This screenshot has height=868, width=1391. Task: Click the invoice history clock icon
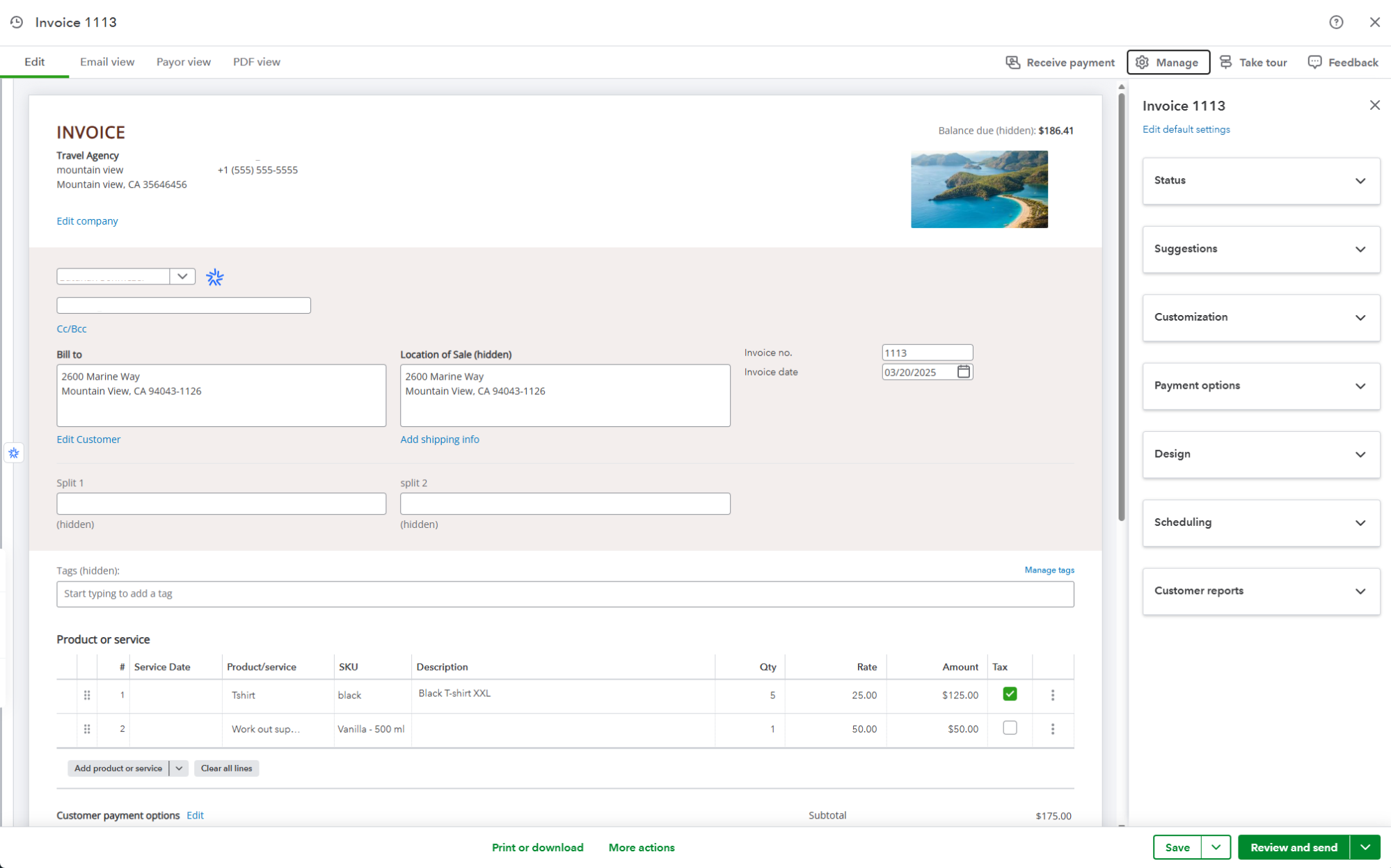pos(17,22)
